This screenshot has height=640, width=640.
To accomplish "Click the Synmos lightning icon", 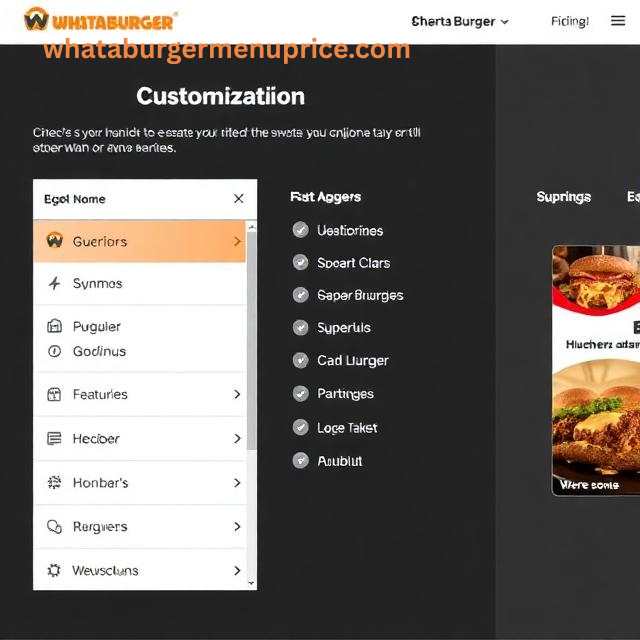I will point(54,283).
